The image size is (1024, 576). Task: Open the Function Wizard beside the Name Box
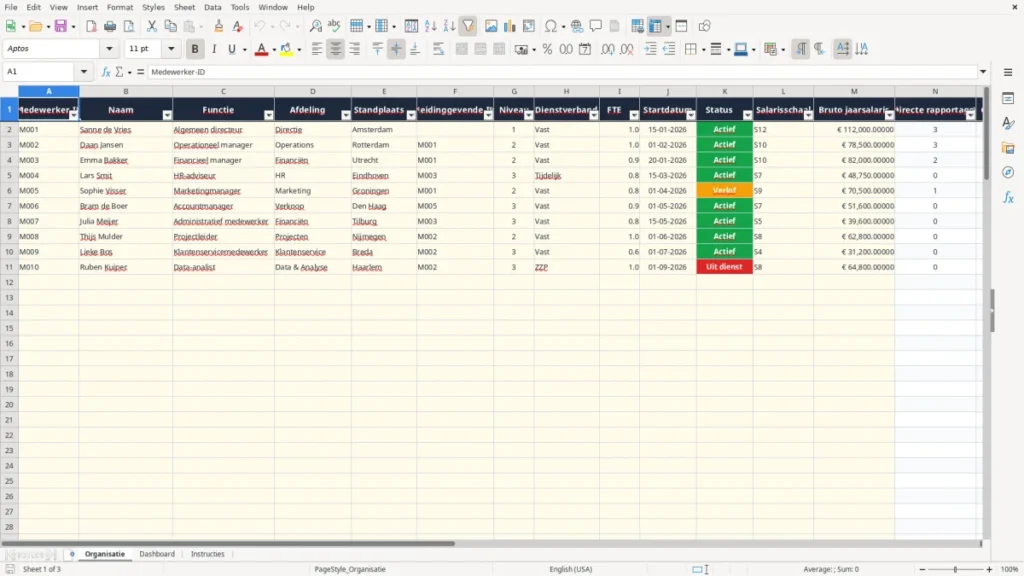tap(106, 72)
